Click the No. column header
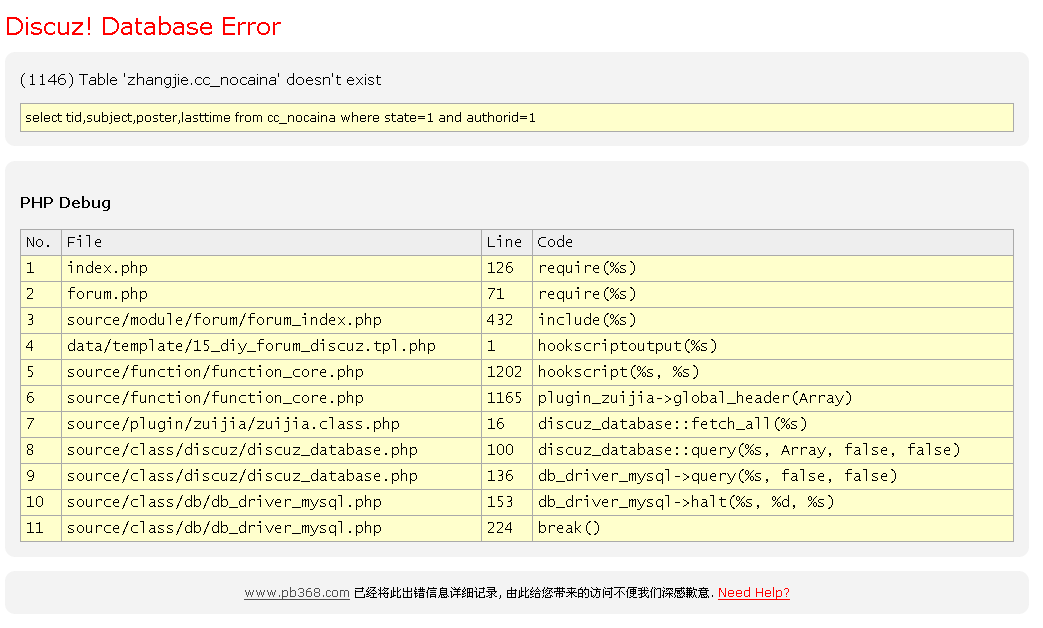This screenshot has height=628, width=1043. [39, 241]
